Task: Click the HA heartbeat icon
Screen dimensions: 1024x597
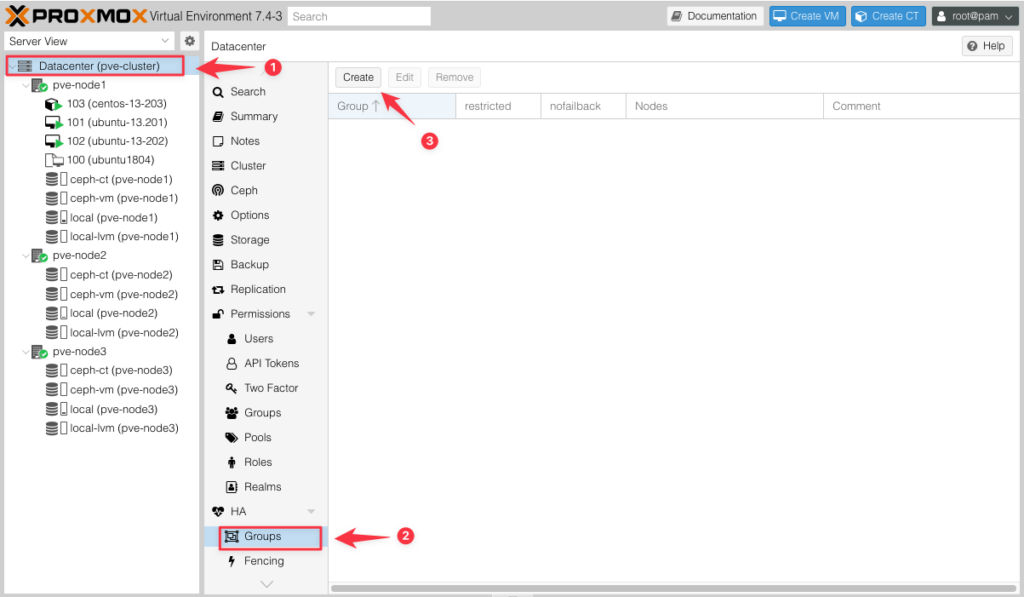Action: click(218, 511)
